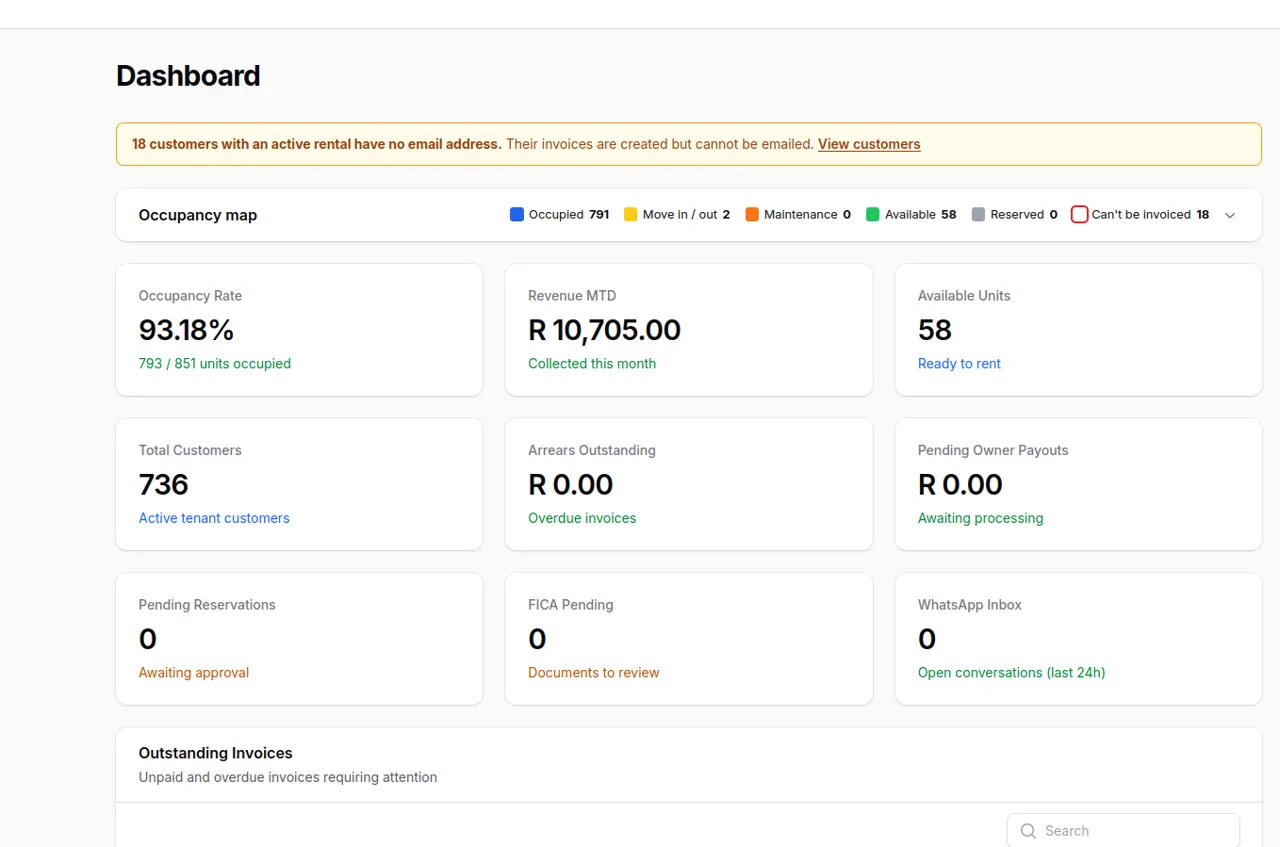Click the 'Dashboard' page heading
Viewport: 1280px width, 847px height.
pos(188,76)
